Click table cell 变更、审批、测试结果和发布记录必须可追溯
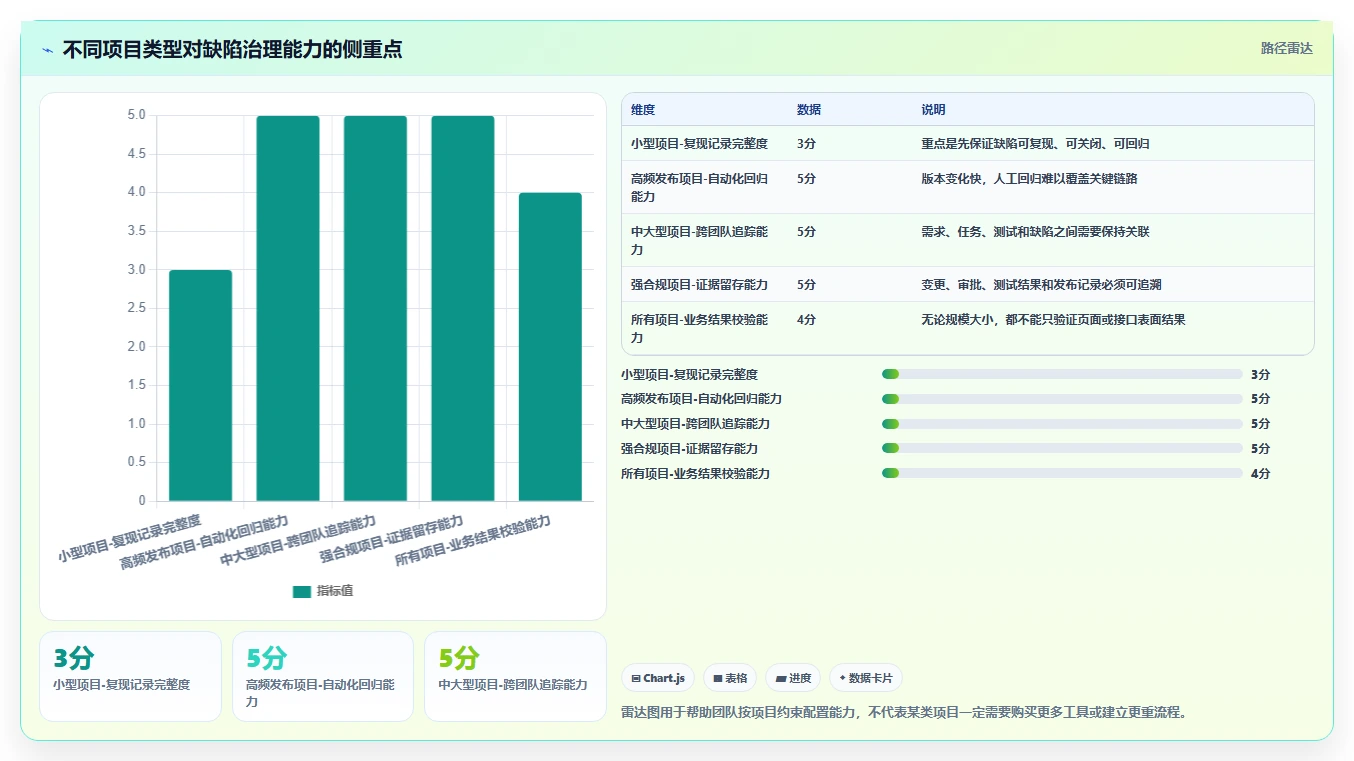Screen dimensions: 1354x761 (1041, 285)
